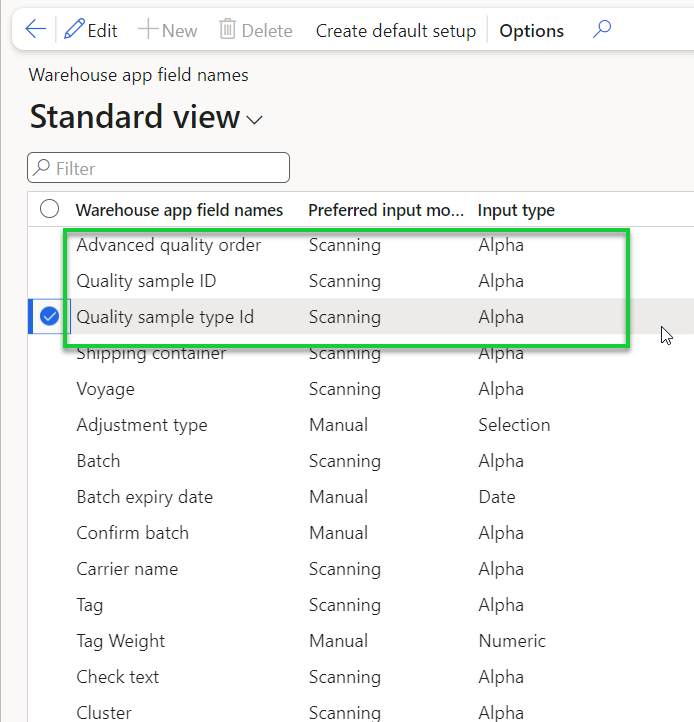Click Scanning in Batch row

[344, 461]
